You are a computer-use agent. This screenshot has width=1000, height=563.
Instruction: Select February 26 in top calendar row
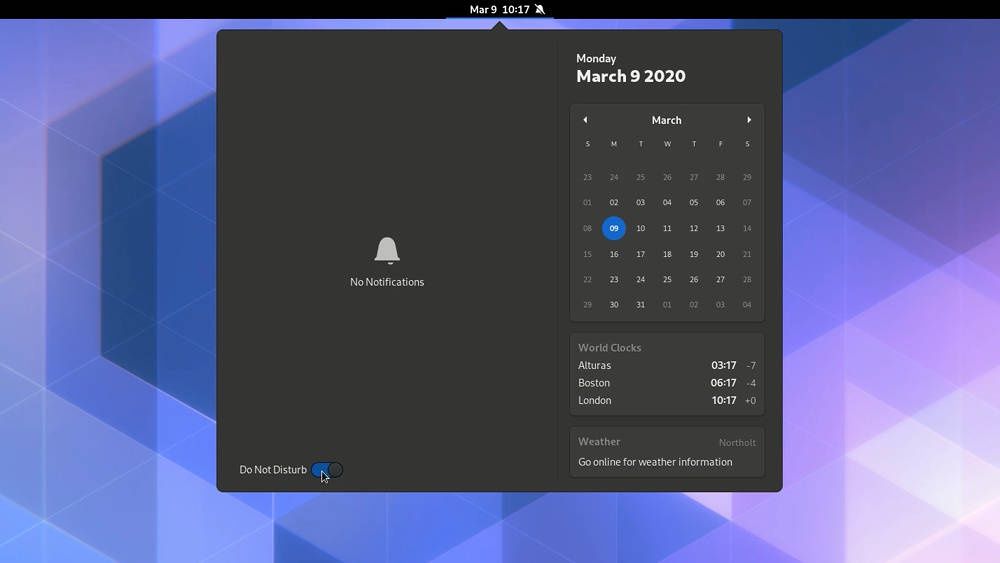[667, 177]
